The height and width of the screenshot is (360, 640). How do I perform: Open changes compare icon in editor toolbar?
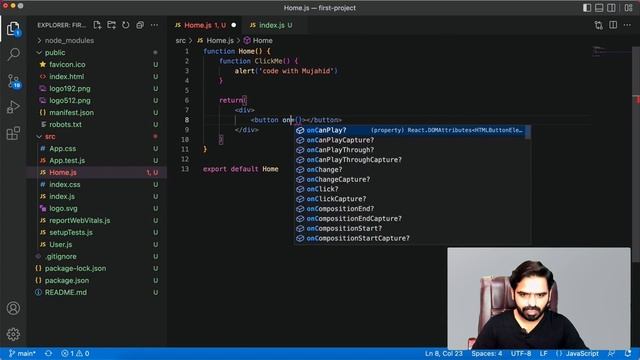[598, 25]
